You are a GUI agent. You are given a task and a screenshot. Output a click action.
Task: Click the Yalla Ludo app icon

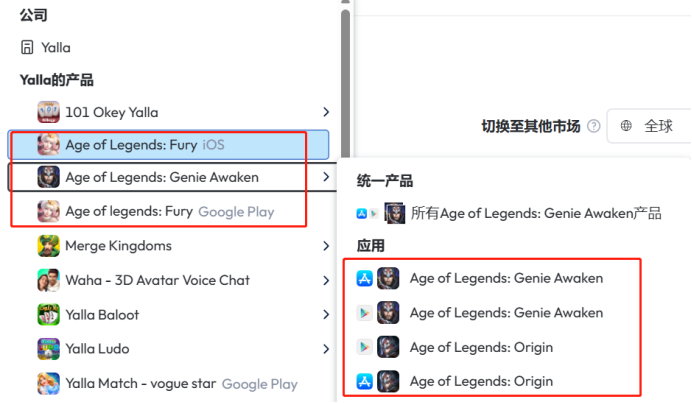(49, 349)
